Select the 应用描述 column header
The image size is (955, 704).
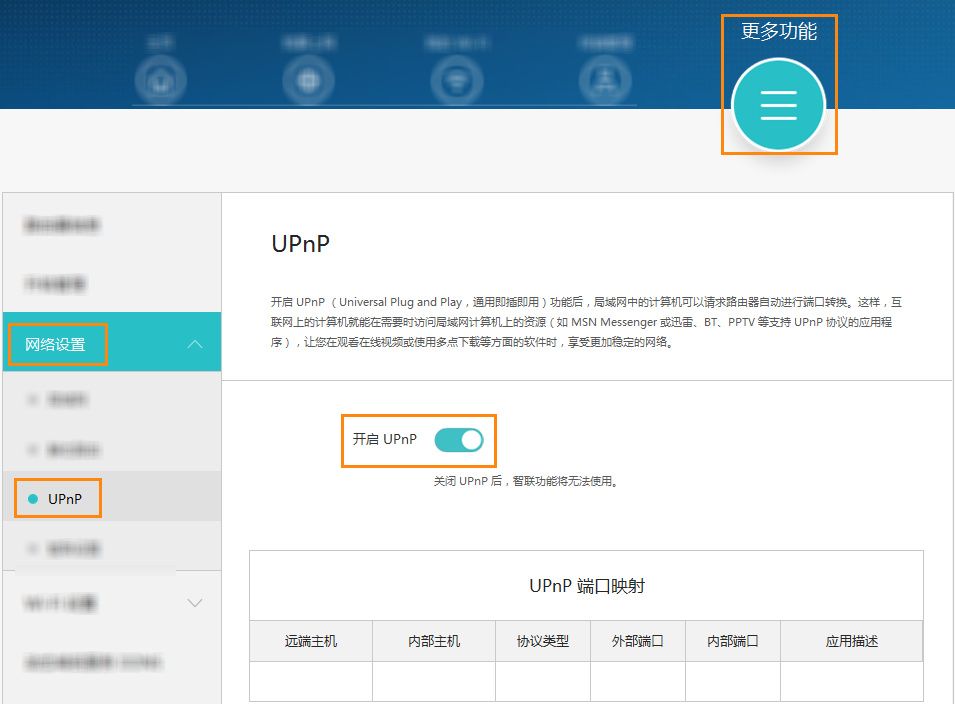(x=851, y=641)
